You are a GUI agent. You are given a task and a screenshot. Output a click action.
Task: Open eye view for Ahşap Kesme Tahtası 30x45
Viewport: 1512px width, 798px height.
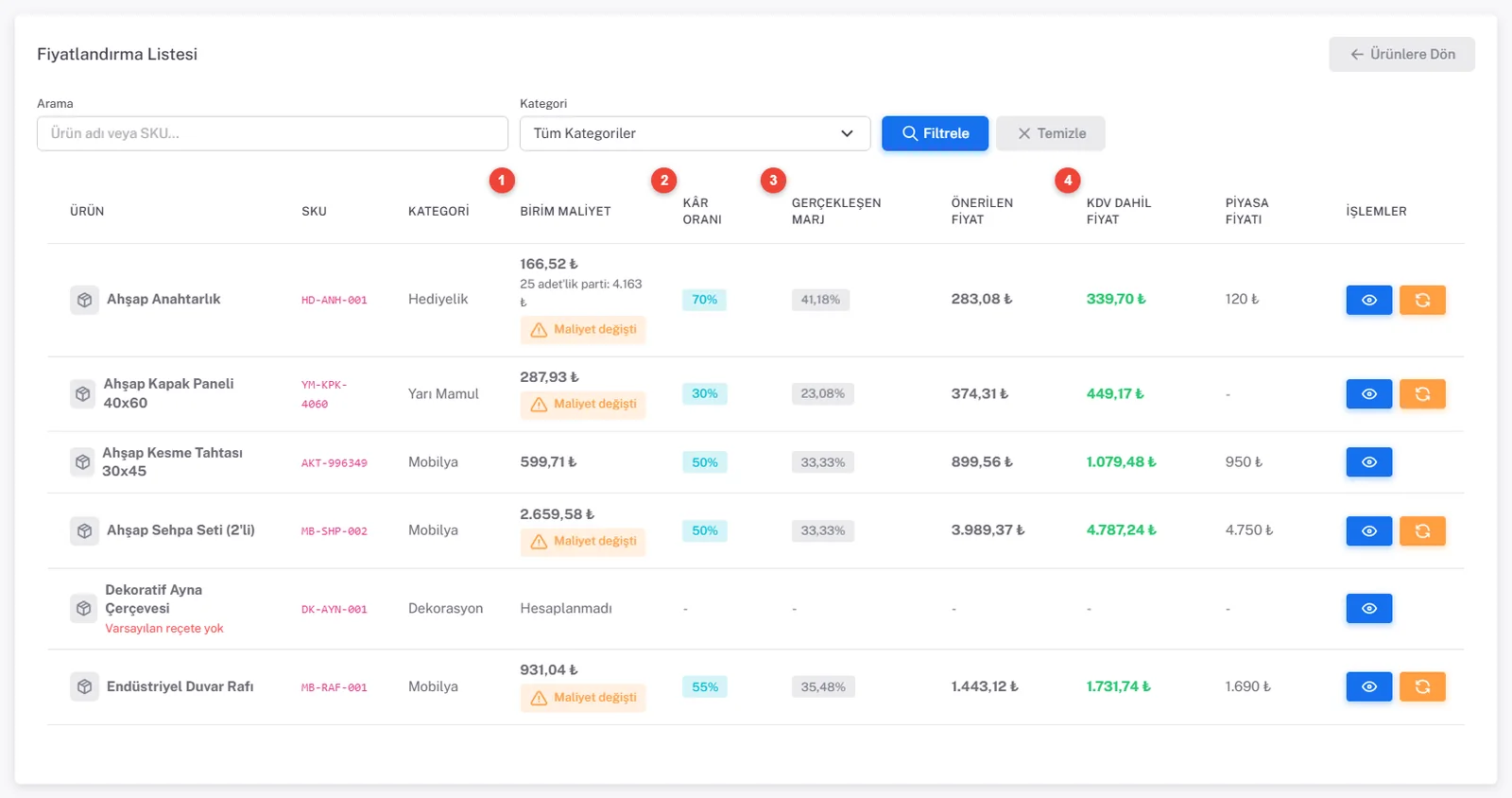(1368, 462)
